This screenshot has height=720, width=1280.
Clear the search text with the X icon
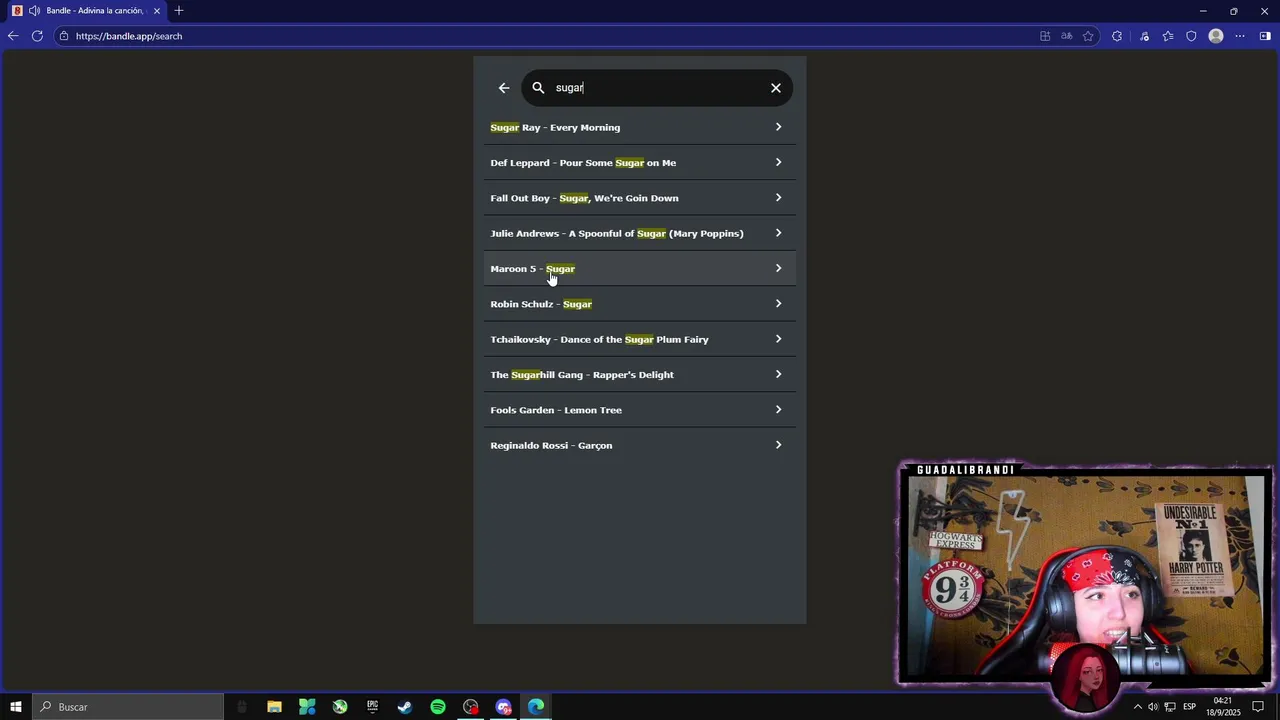pos(776,88)
